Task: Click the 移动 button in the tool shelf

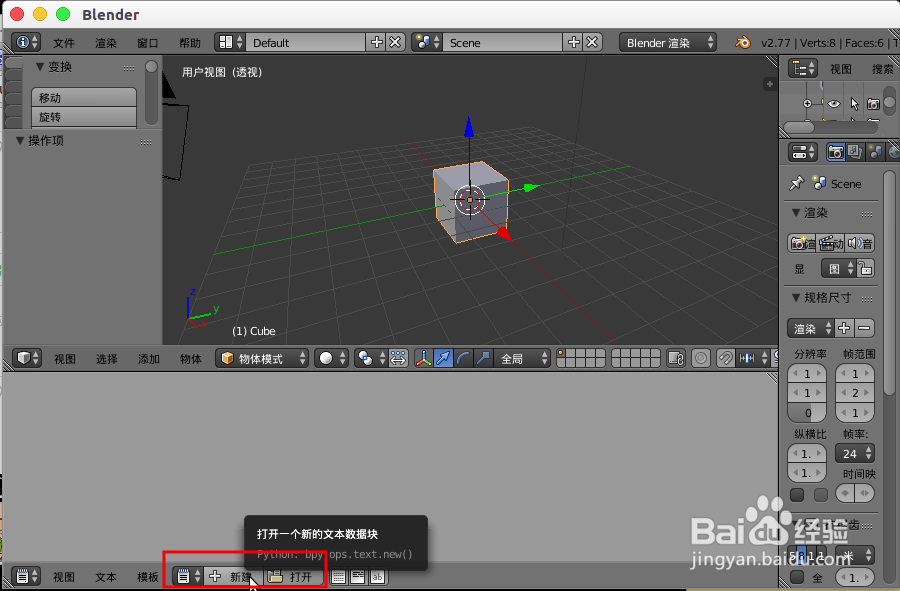Action: pyautogui.click(x=83, y=99)
